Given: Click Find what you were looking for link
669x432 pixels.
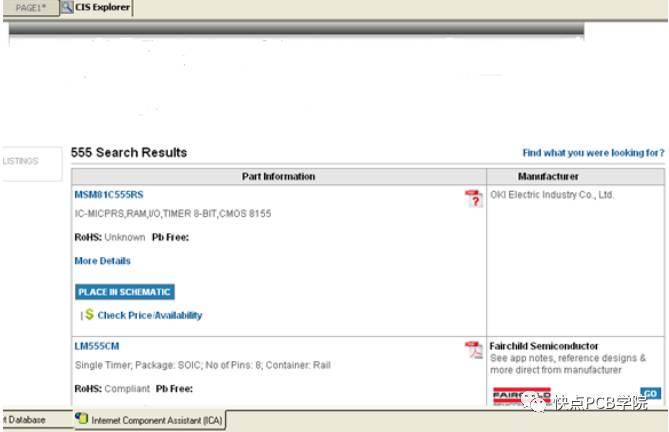Looking at the screenshot, I should point(593,153).
